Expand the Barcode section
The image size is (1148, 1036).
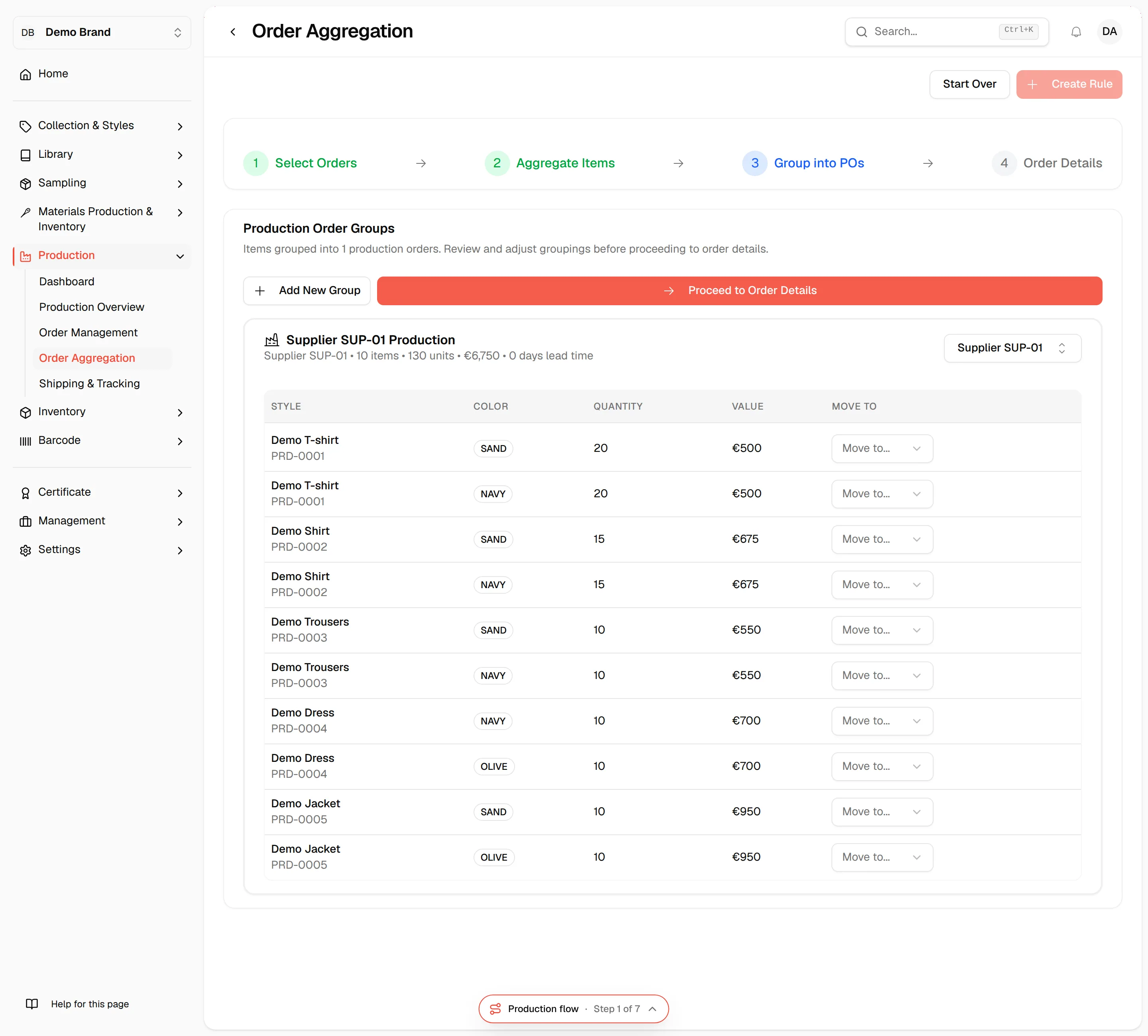[x=180, y=441]
